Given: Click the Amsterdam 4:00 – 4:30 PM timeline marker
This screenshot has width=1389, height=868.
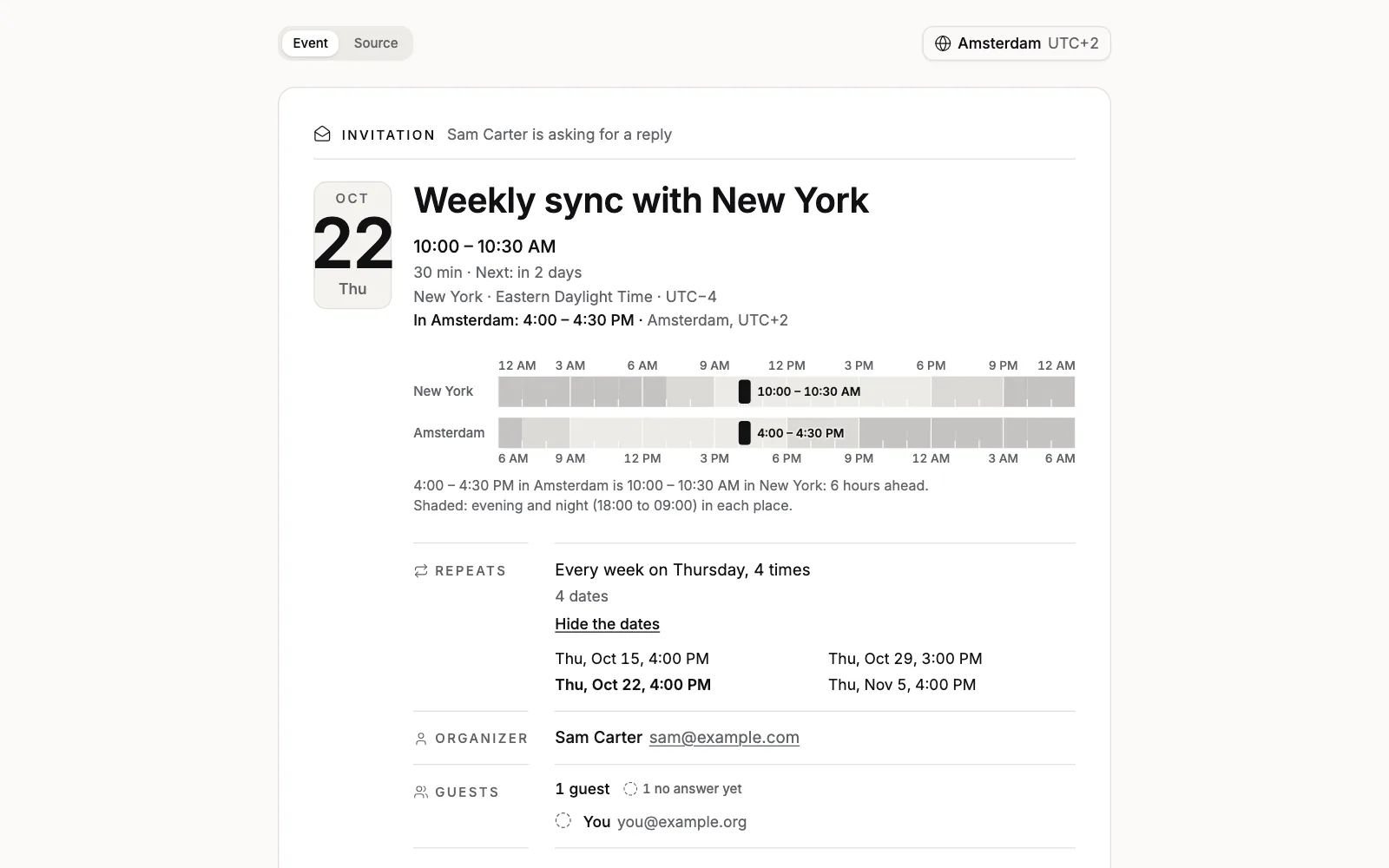Looking at the screenshot, I should point(744,433).
